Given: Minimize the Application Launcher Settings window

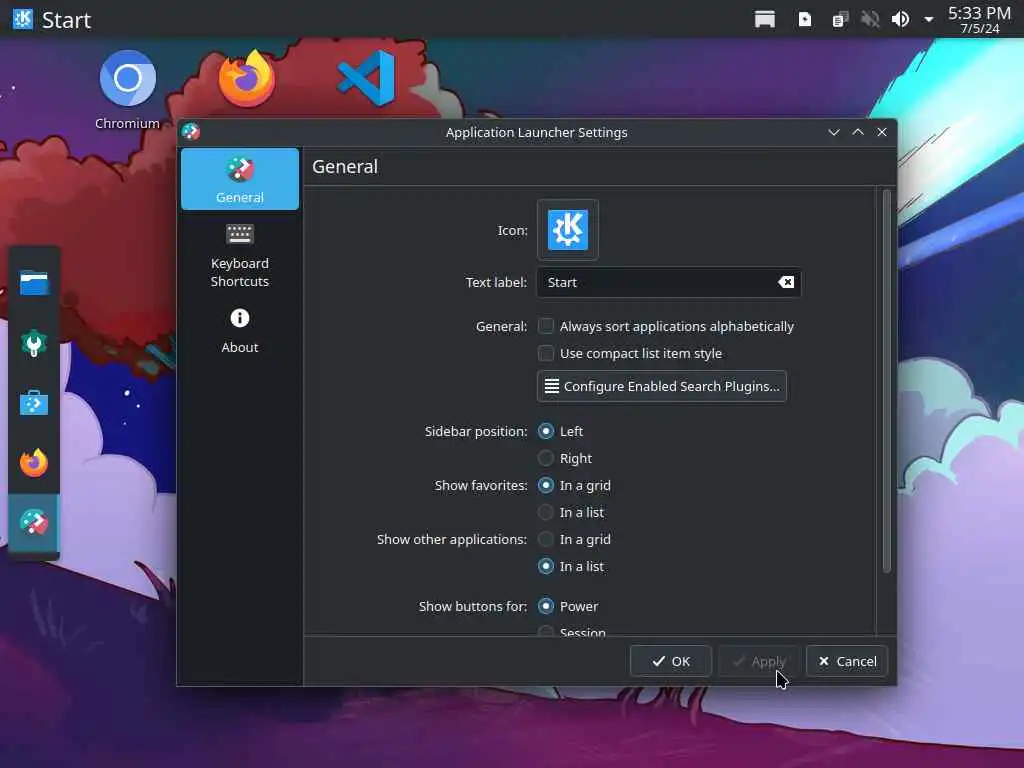Looking at the screenshot, I should coord(834,132).
